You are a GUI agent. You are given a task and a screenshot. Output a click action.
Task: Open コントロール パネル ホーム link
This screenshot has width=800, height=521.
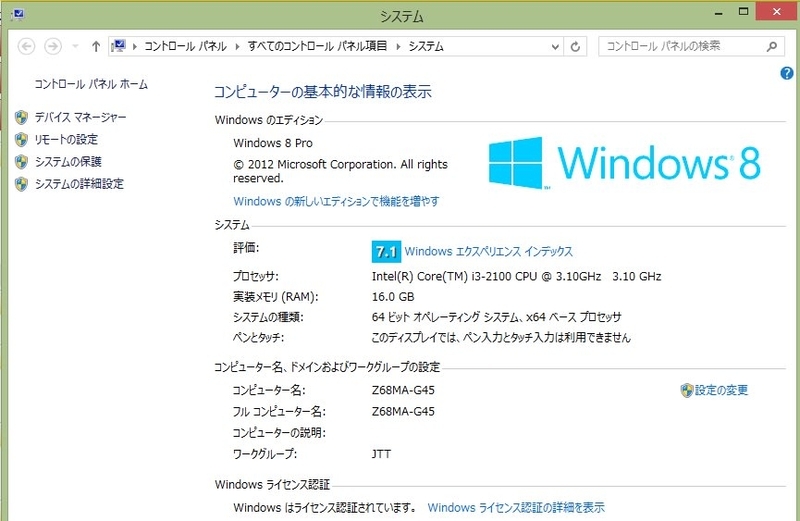pyautogui.click(x=91, y=84)
